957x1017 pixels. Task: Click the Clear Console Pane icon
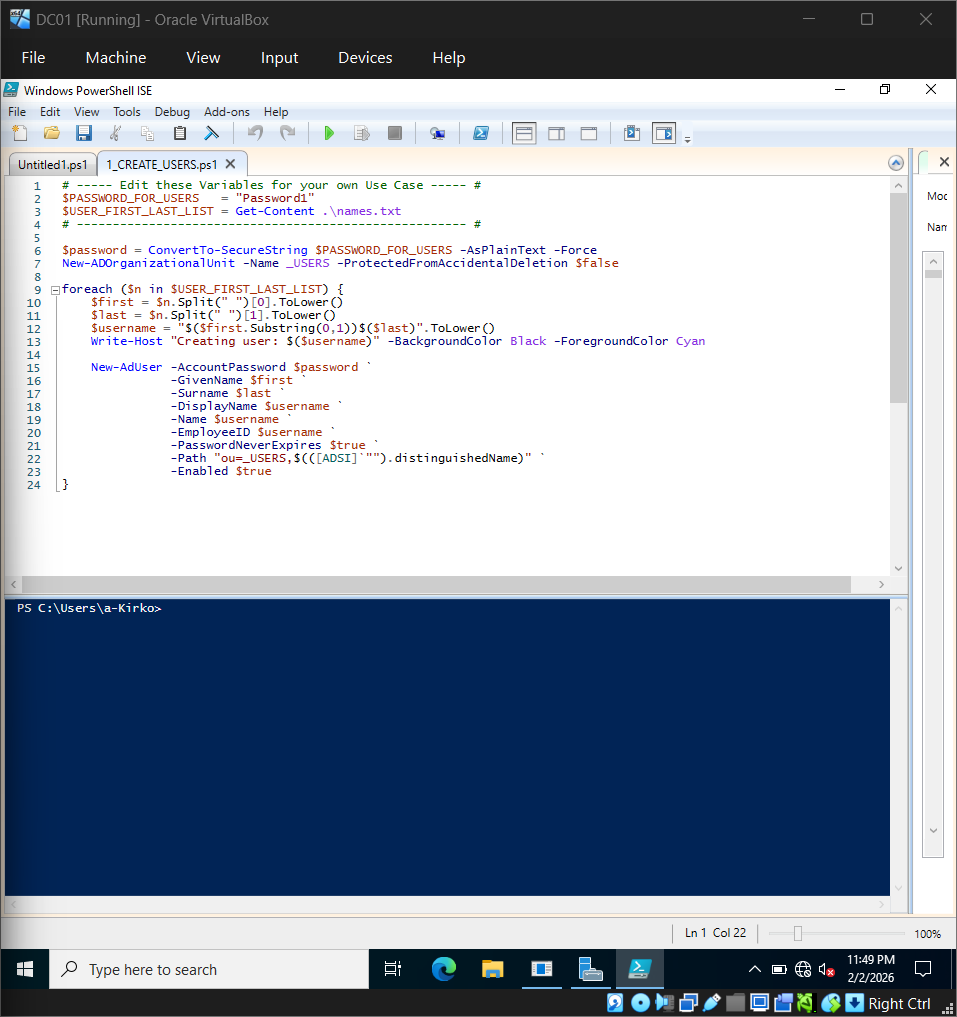coord(212,133)
